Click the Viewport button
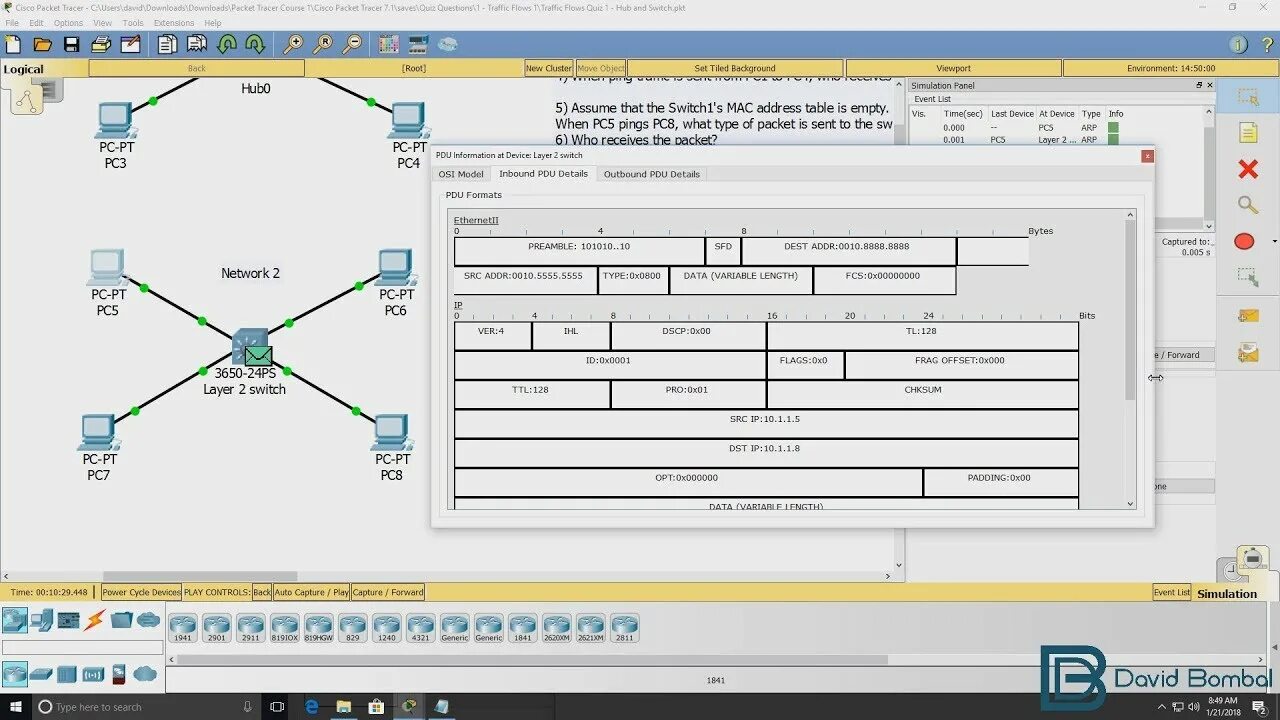Image resolution: width=1280 pixels, height=720 pixels. (x=953, y=68)
